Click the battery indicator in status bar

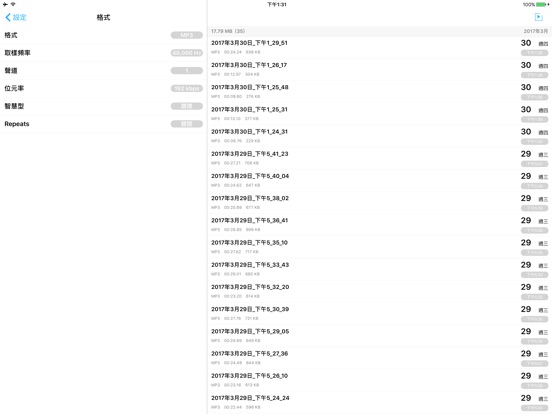point(542,5)
